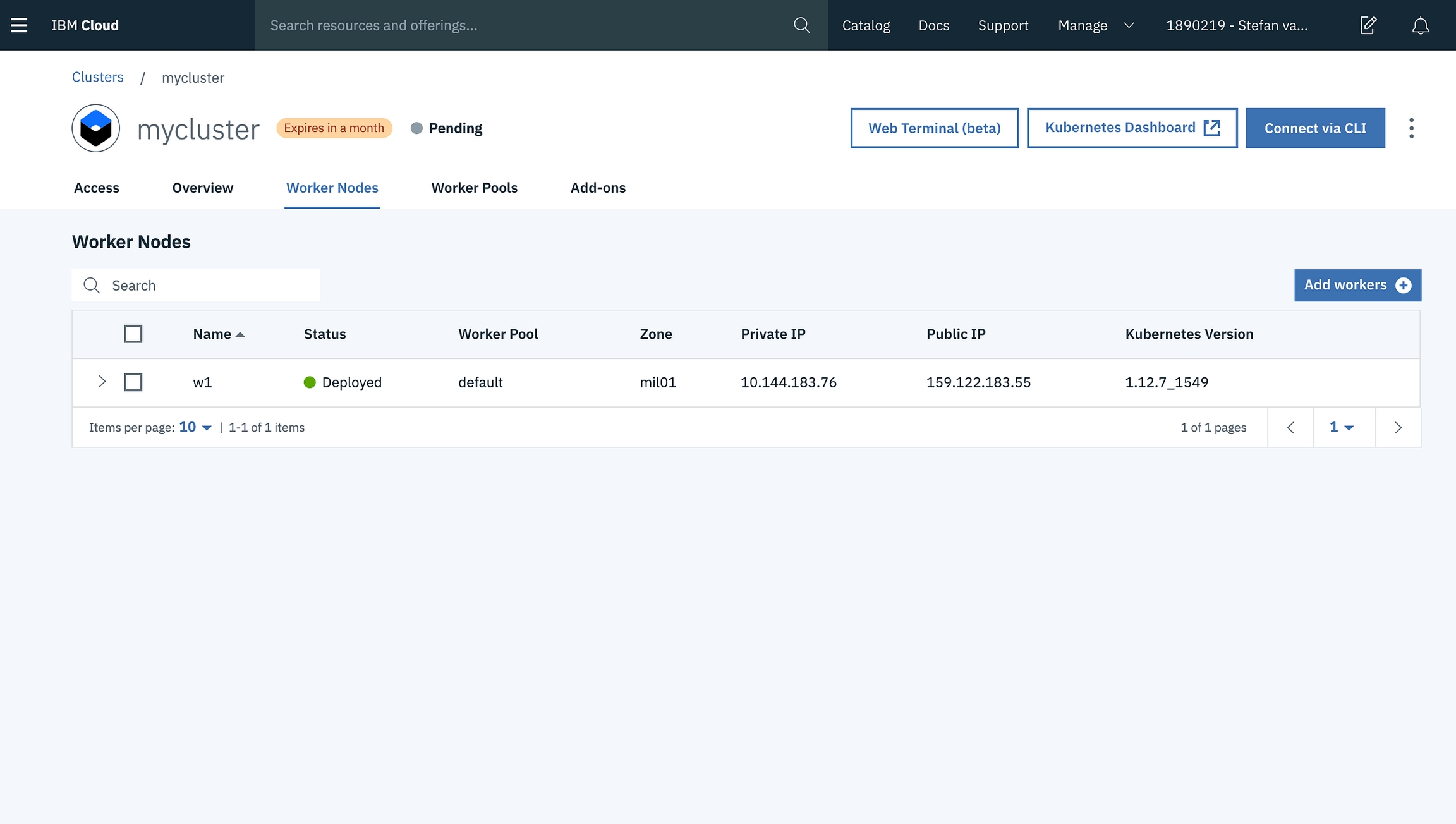The width and height of the screenshot is (1456, 824).
Task: Open the Items per page dropdown
Action: (195, 427)
